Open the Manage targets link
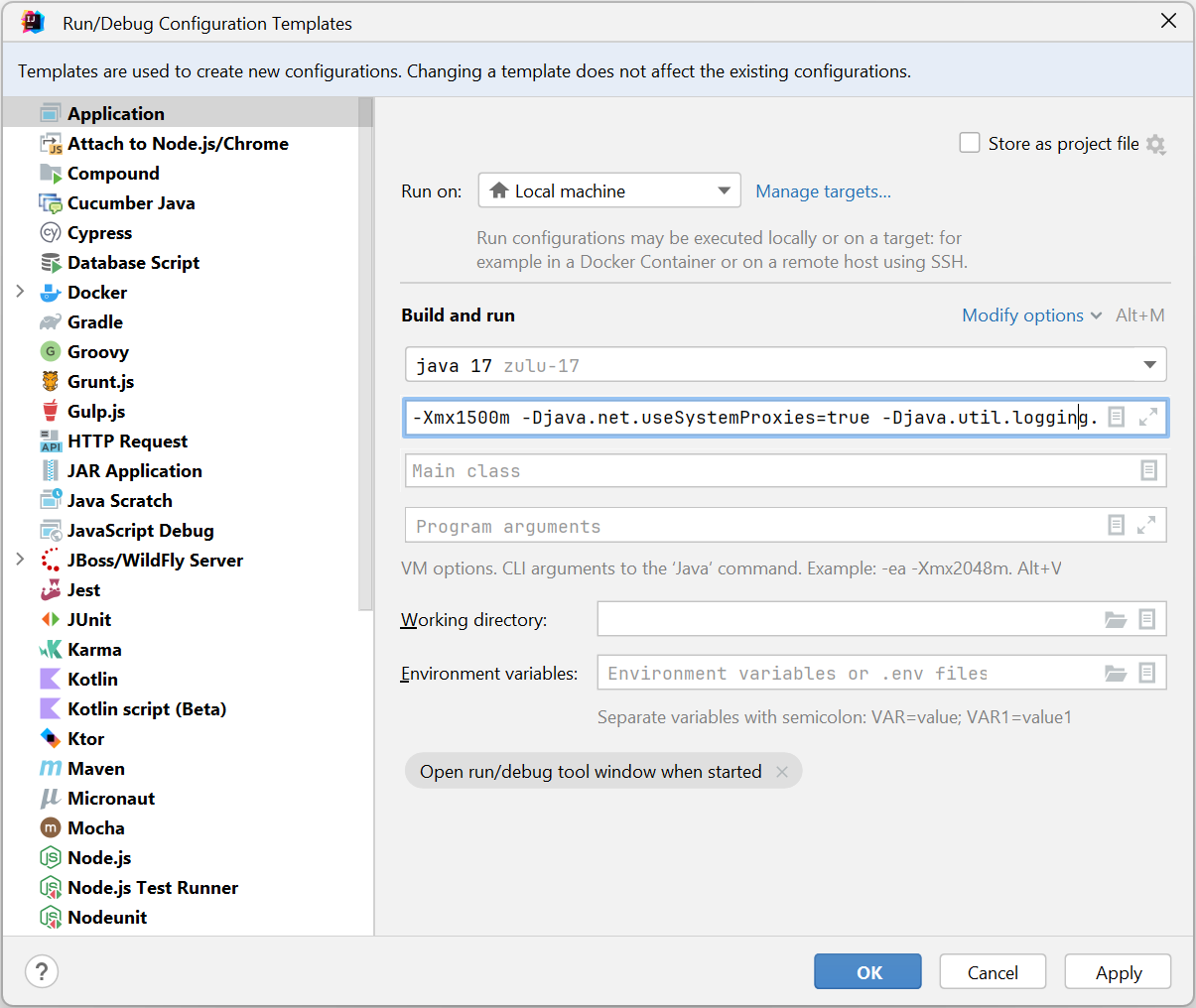This screenshot has height=1008, width=1196. click(824, 191)
